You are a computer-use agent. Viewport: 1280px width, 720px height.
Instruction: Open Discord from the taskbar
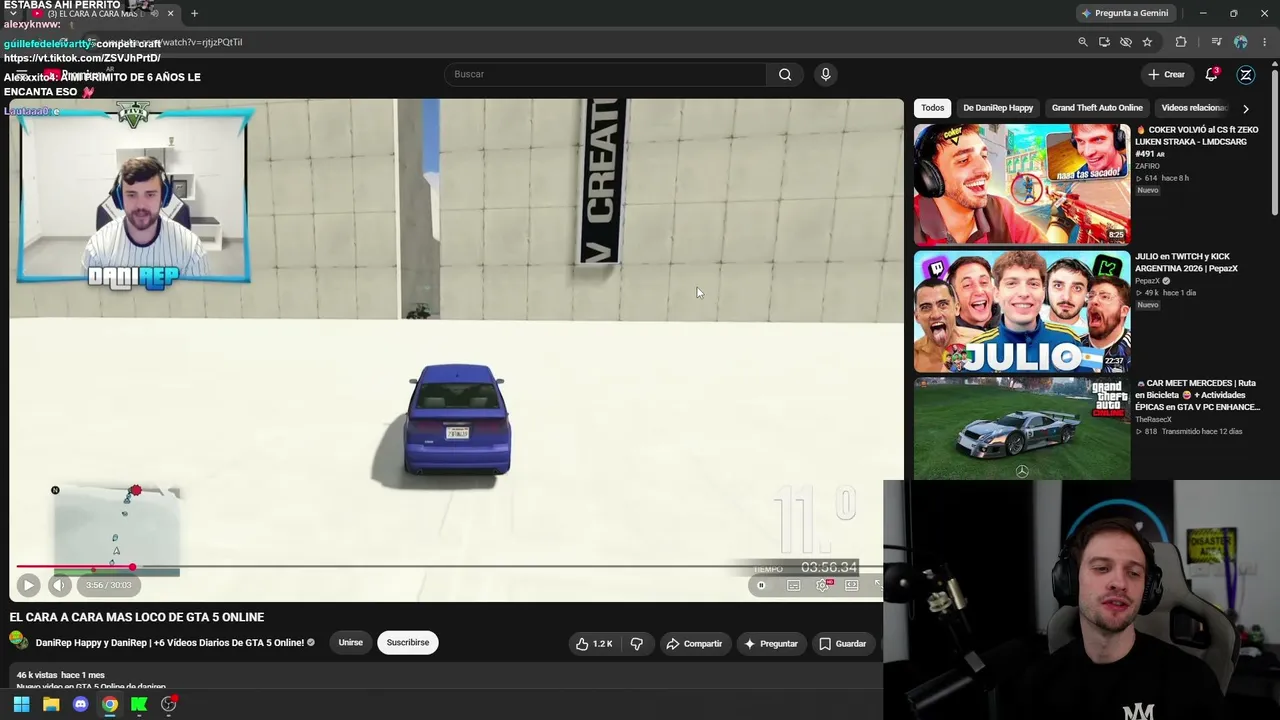coord(81,704)
